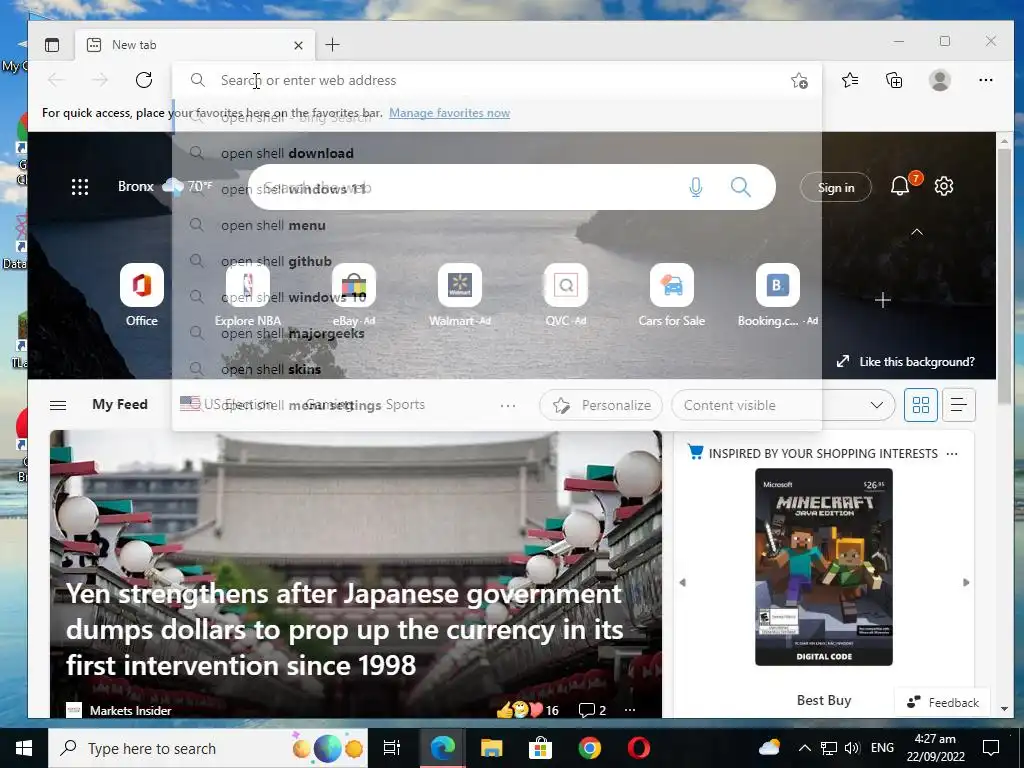Open the app launcher grid icon
1024x768 pixels.
coord(80,187)
